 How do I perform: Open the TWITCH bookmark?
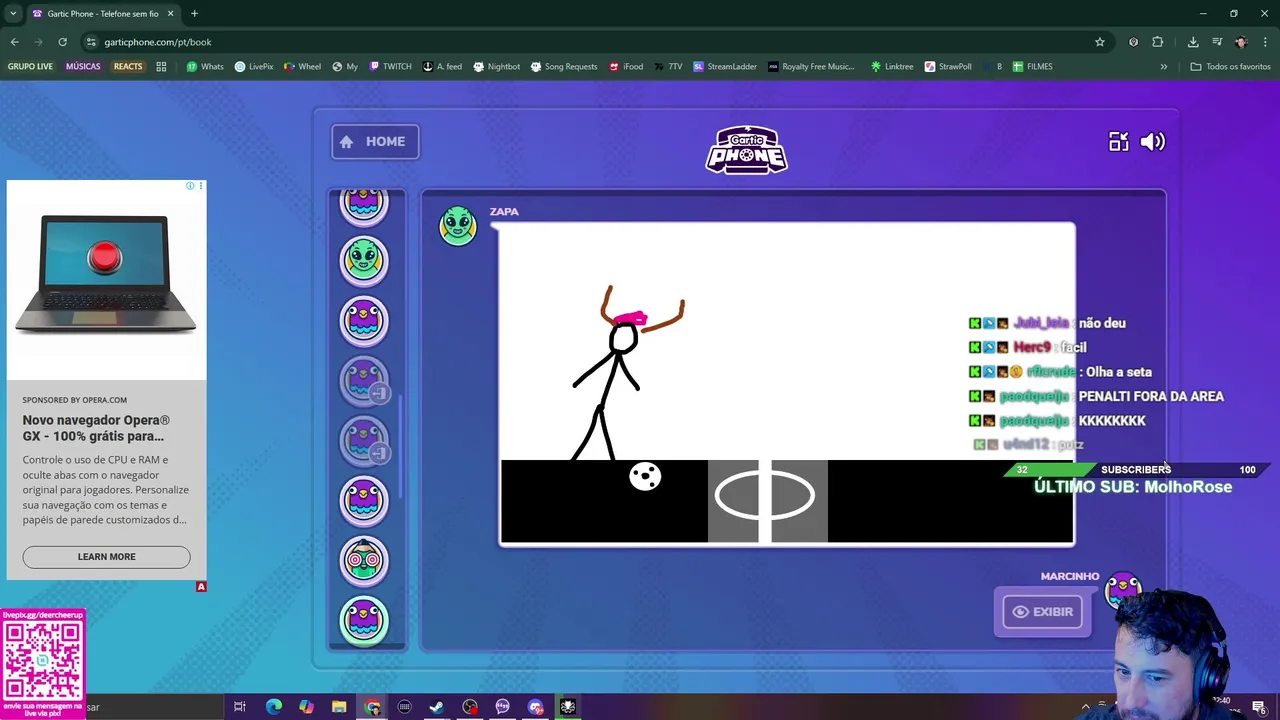[390, 67]
